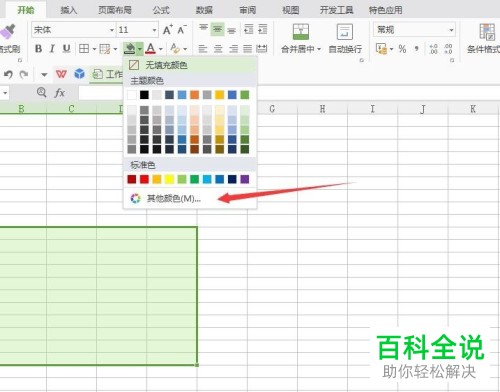The width and height of the screenshot is (500, 392).
Task: Click 条件格式 conditional formatting button
Action: pos(485,38)
